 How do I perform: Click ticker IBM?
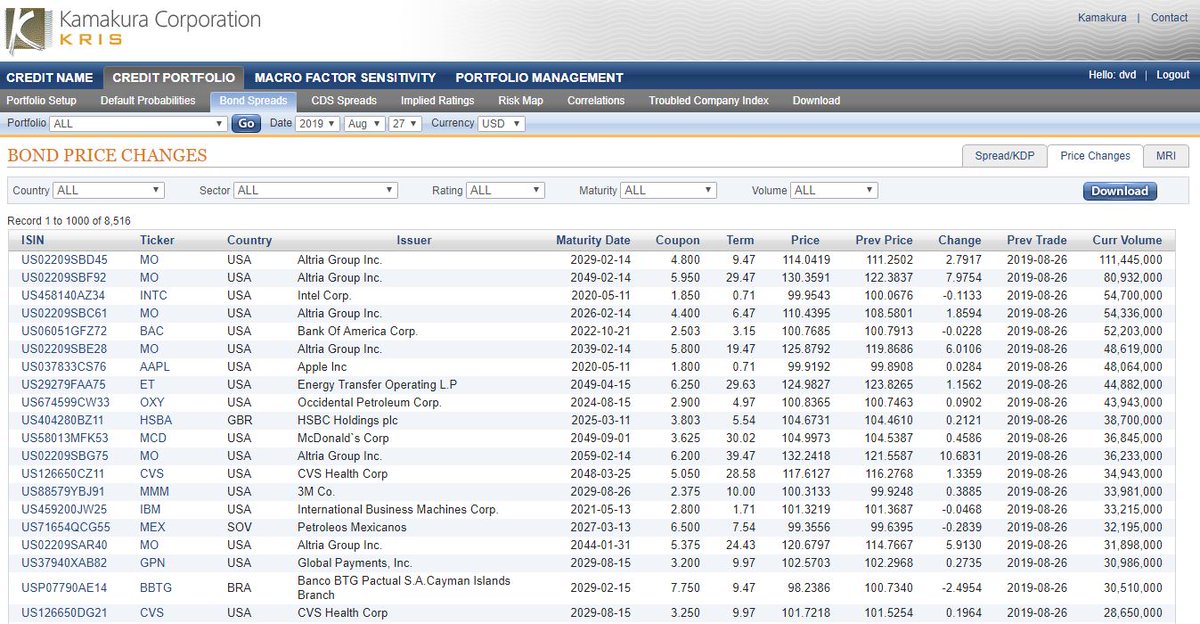149,509
